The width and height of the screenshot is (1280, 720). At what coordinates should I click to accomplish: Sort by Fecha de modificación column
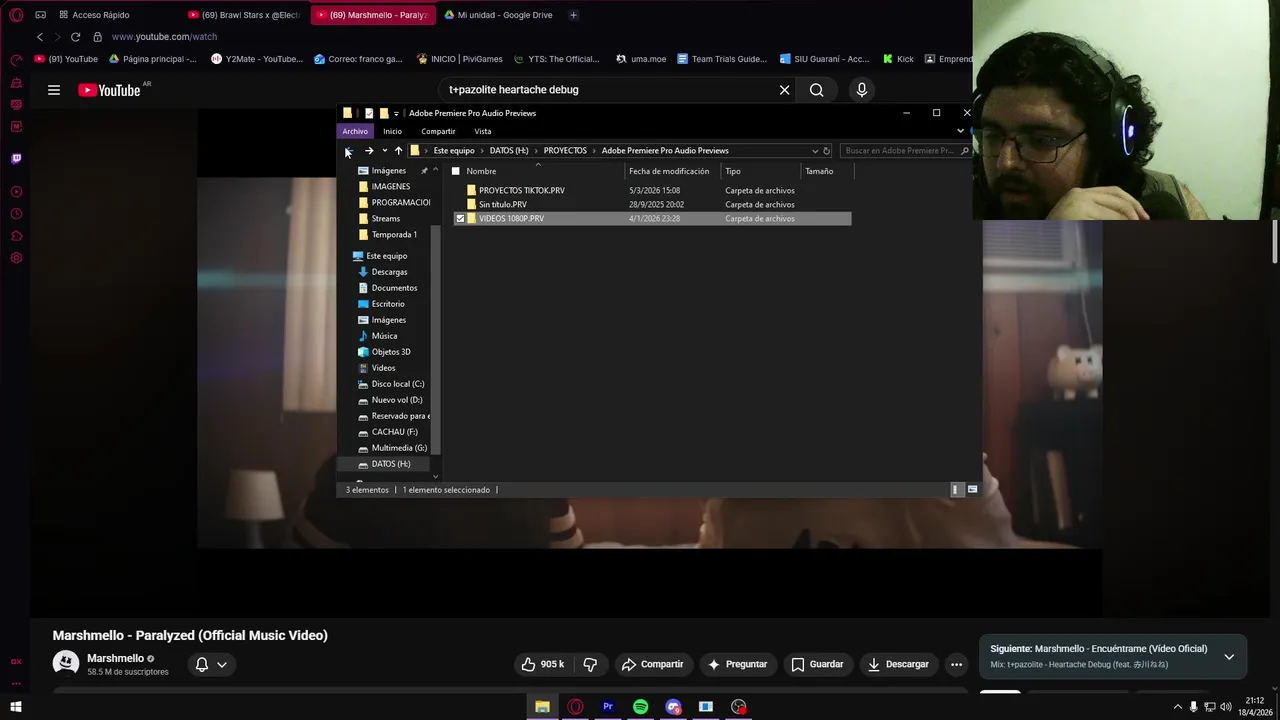click(669, 171)
